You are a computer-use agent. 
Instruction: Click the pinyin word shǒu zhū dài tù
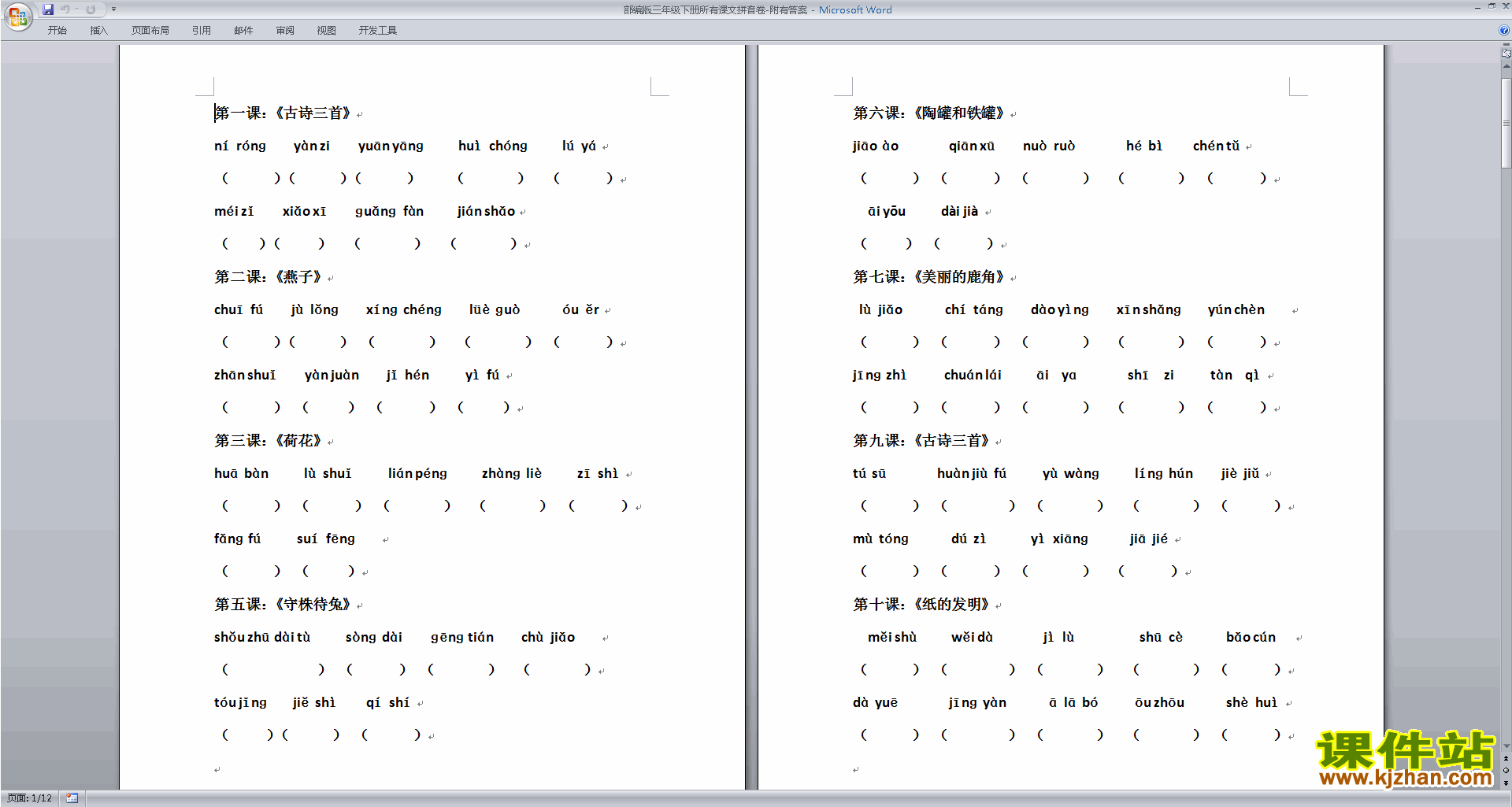click(262, 638)
